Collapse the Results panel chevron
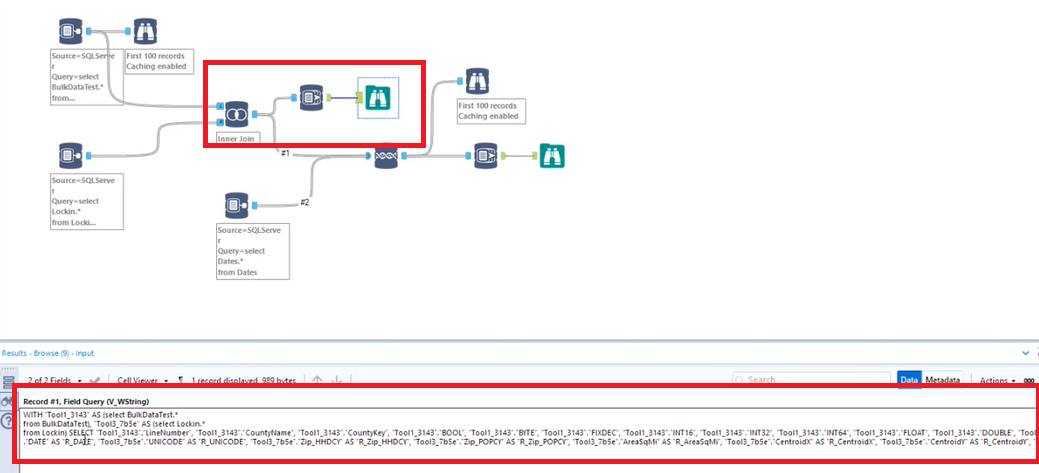This screenshot has height=473, width=1039. click(x=1024, y=354)
